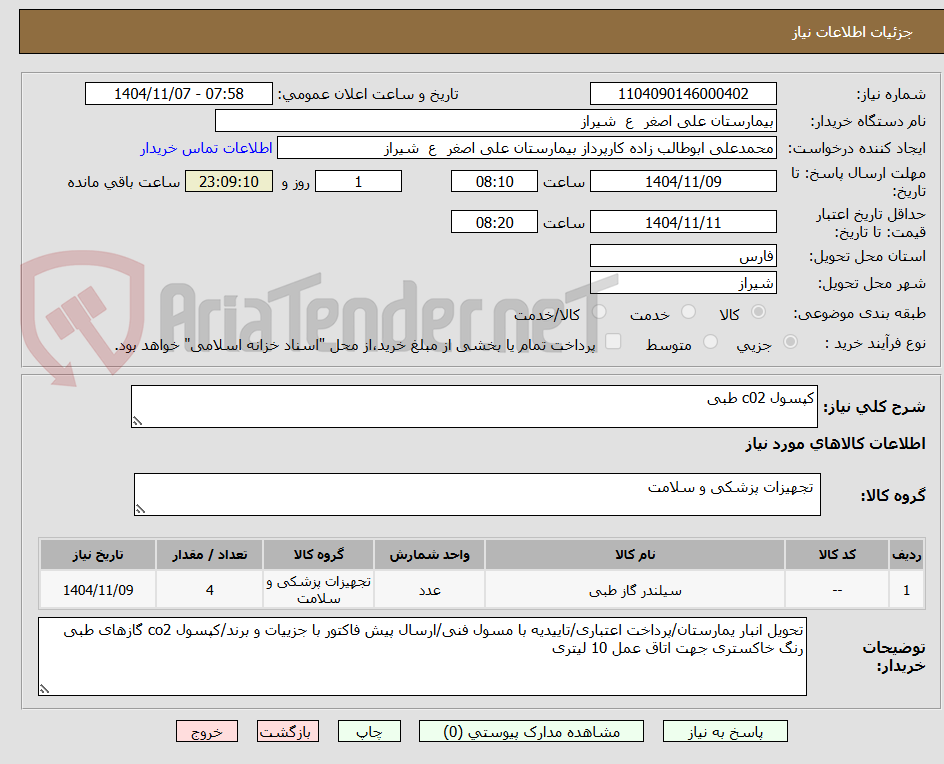
Task: Click the requester field محمدعلی ابوطالب زاده
Action: [527, 148]
